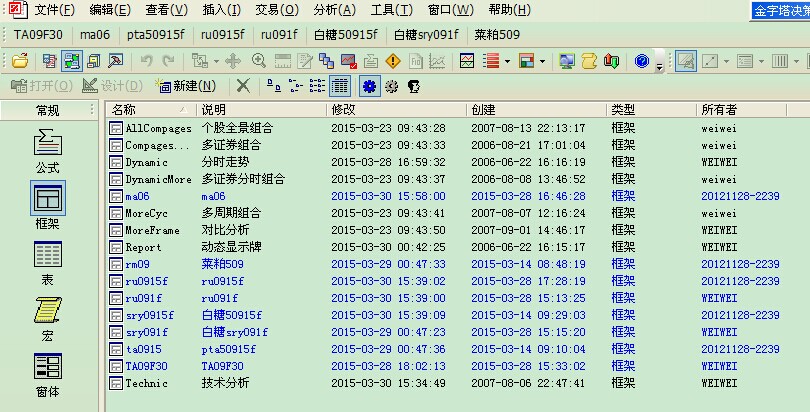Switch to 菜粕509 tab
Viewport: 810px width, 412px height.
497,35
